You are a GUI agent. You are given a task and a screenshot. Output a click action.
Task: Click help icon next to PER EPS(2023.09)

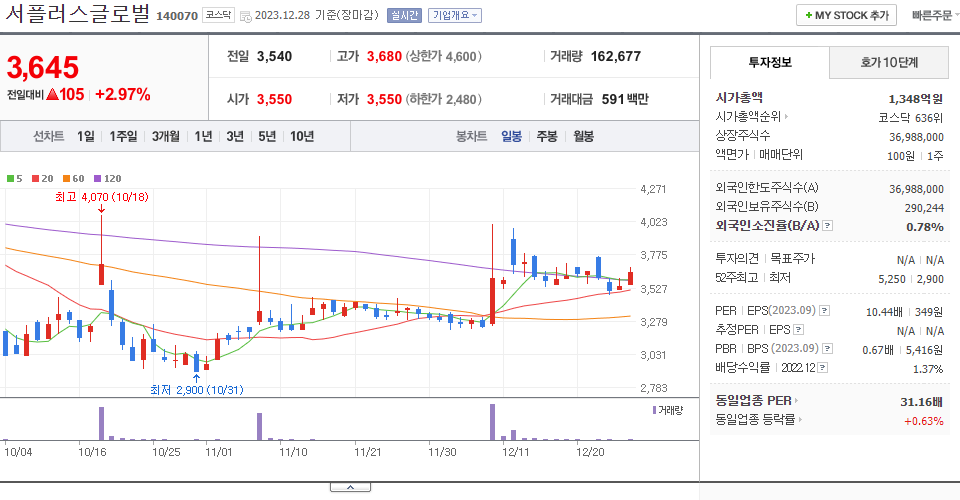point(824,311)
